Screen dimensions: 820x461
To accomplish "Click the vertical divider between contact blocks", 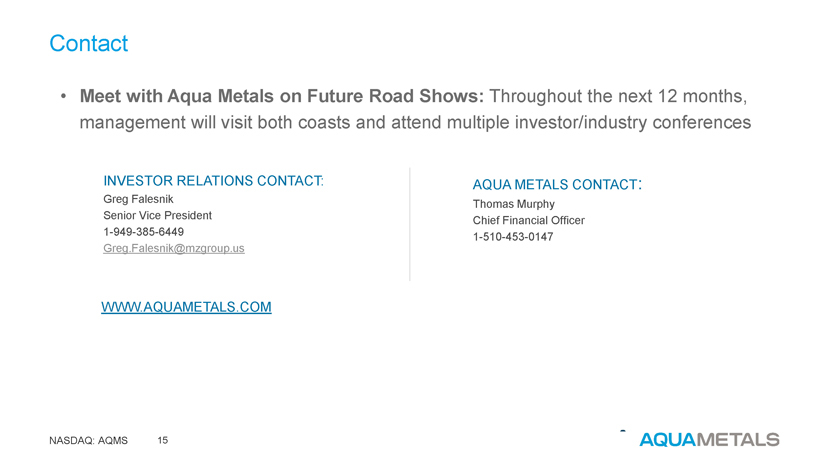I will click(410, 224).
